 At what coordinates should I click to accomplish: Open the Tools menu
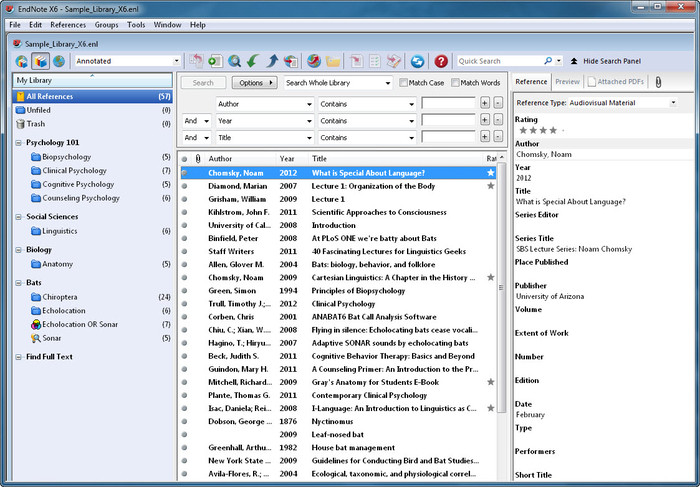136,25
